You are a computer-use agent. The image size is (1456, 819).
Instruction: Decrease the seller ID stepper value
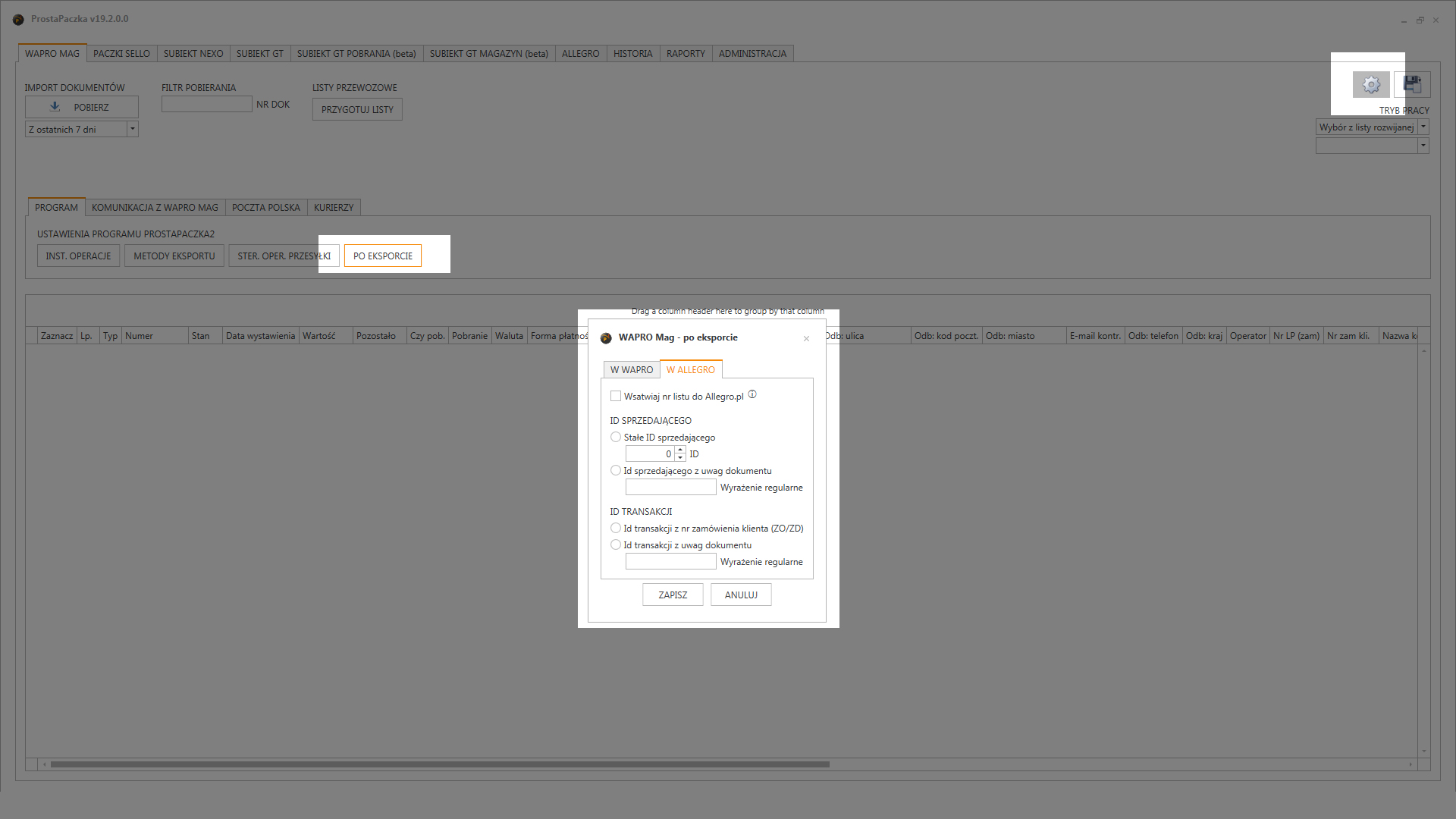tap(680, 458)
